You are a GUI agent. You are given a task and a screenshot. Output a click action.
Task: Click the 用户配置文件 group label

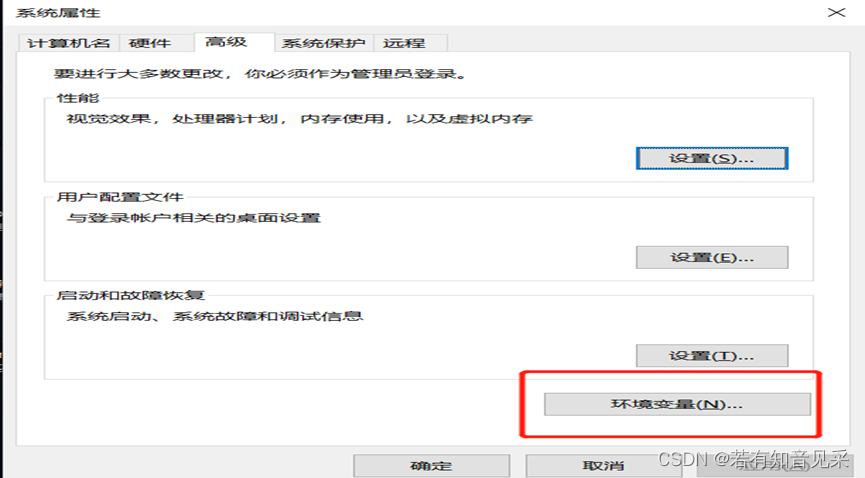tap(120, 197)
